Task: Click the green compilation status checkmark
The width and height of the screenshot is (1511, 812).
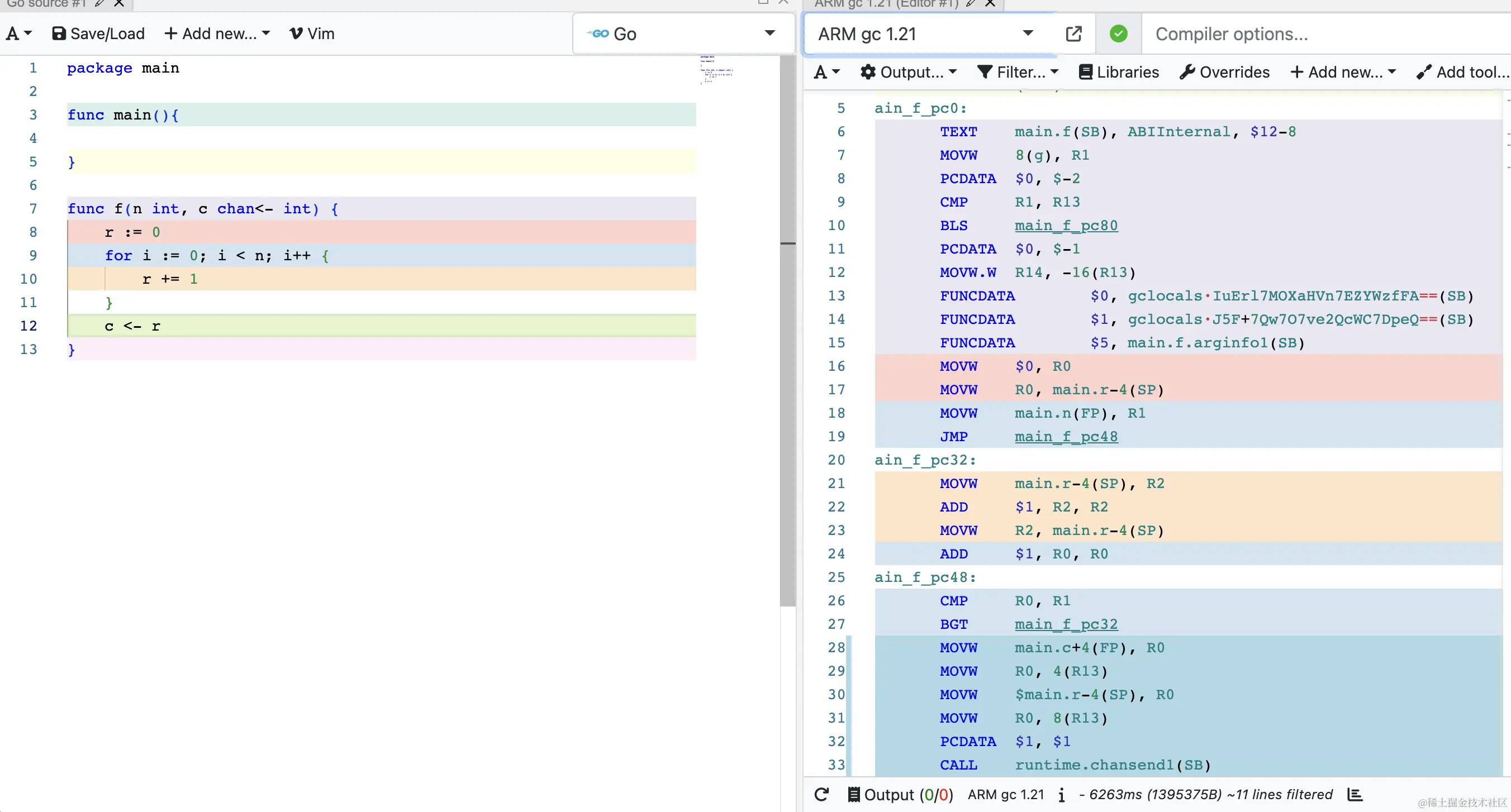Action: pyautogui.click(x=1118, y=34)
